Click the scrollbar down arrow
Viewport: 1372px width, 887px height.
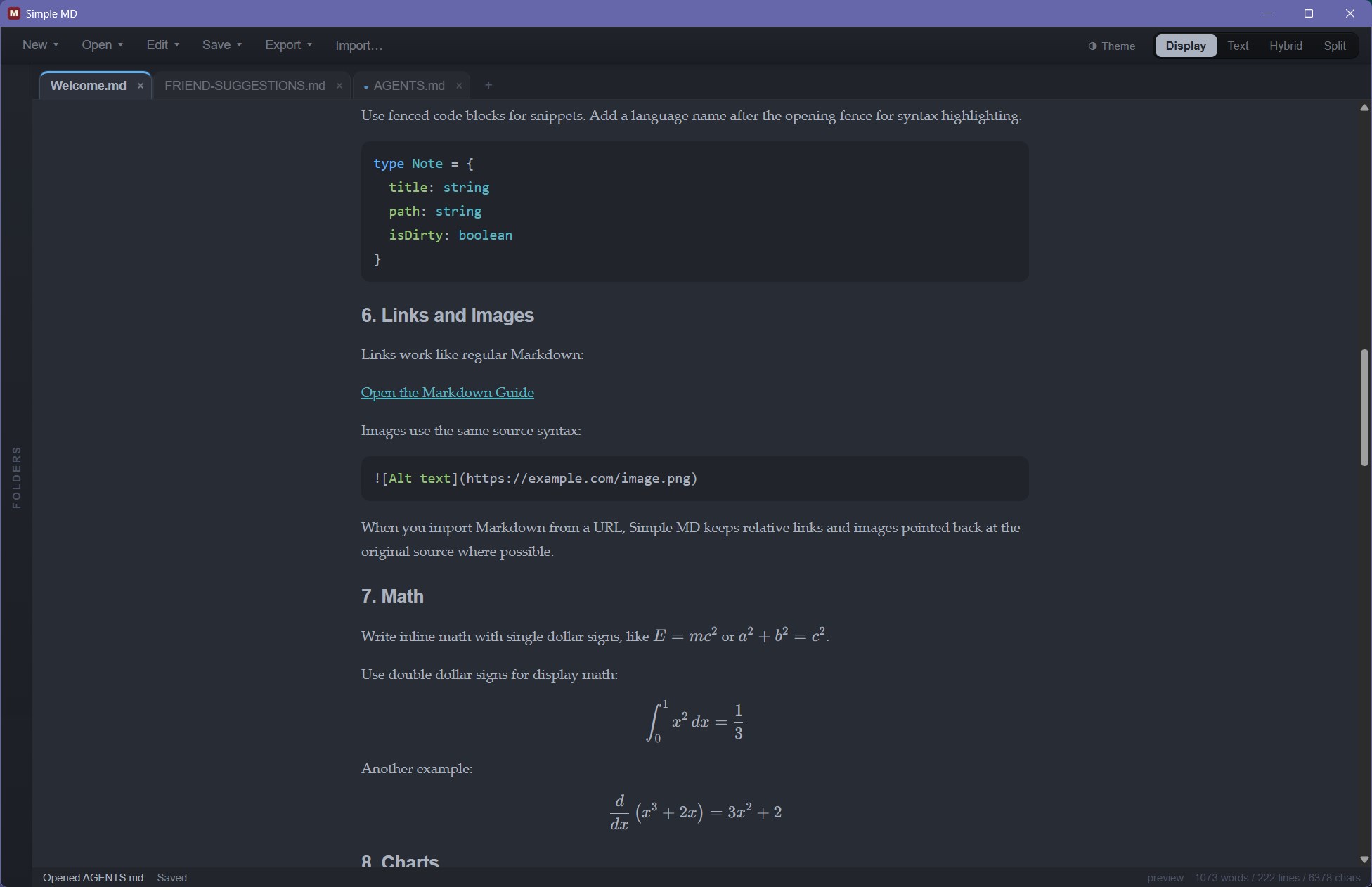point(1364,860)
